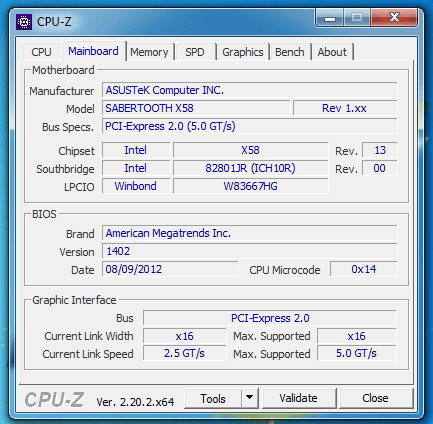Select the model value SABERTOOTH X58
This screenshot has width=433, height=424.
196,108
